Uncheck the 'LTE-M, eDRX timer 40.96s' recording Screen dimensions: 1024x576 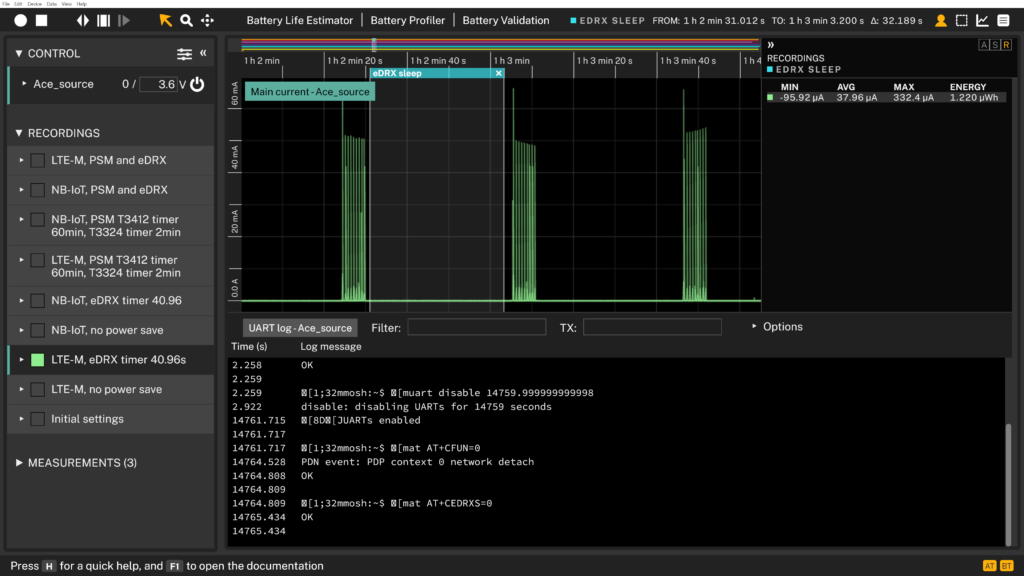(x=37, y=360)
